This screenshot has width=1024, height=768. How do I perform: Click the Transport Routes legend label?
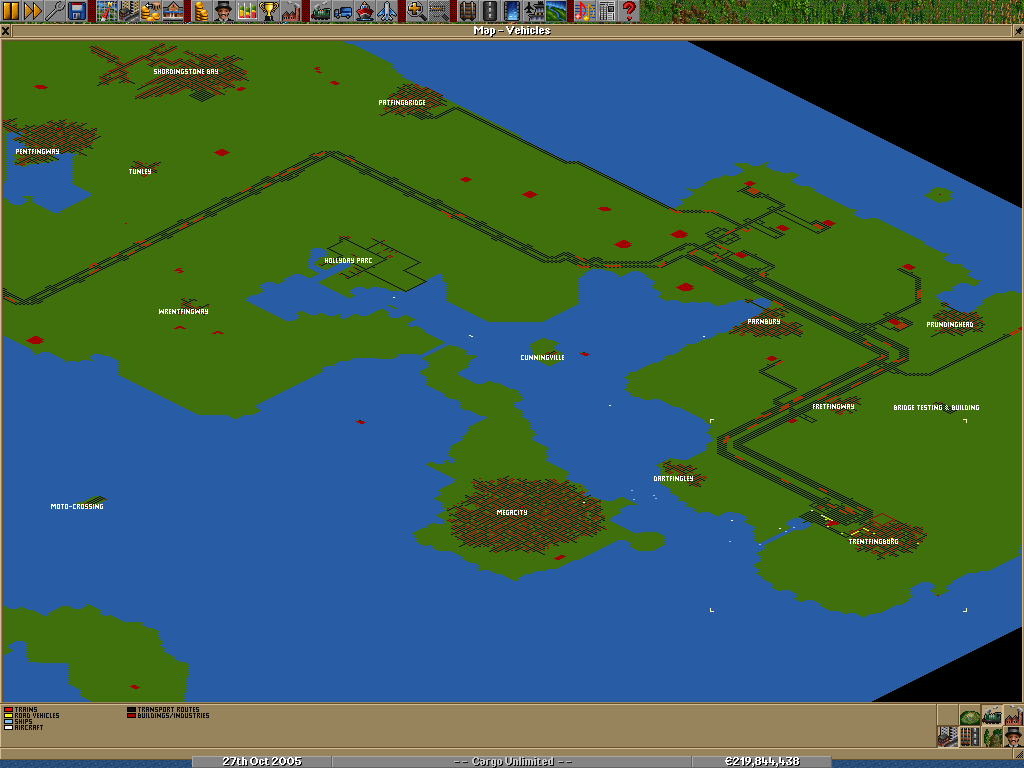click(168, 709)
